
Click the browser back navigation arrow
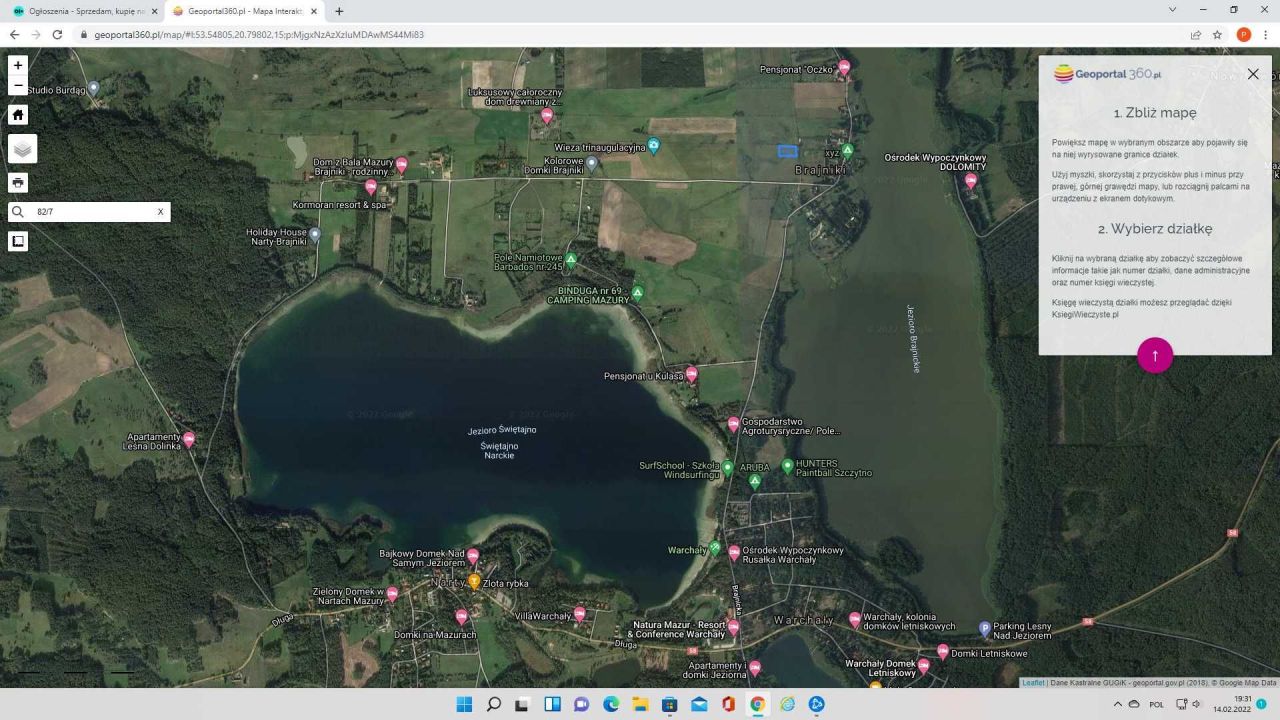13,34
